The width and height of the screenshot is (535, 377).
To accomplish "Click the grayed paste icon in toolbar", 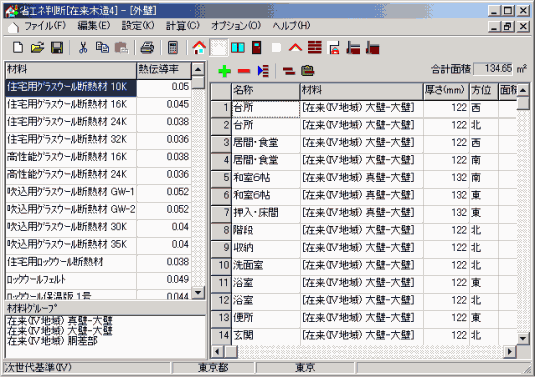I will pyautogui.click(x=121, y=47).
